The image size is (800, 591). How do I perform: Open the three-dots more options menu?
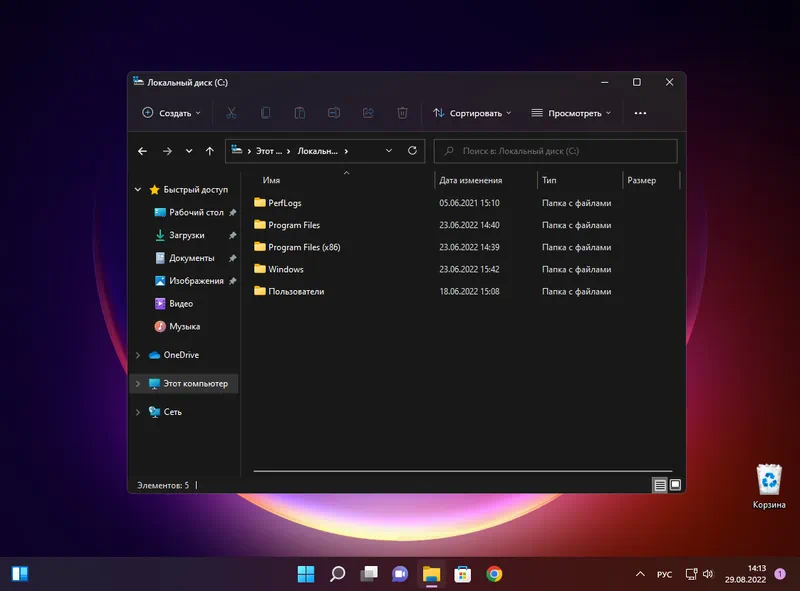[640, 113]
